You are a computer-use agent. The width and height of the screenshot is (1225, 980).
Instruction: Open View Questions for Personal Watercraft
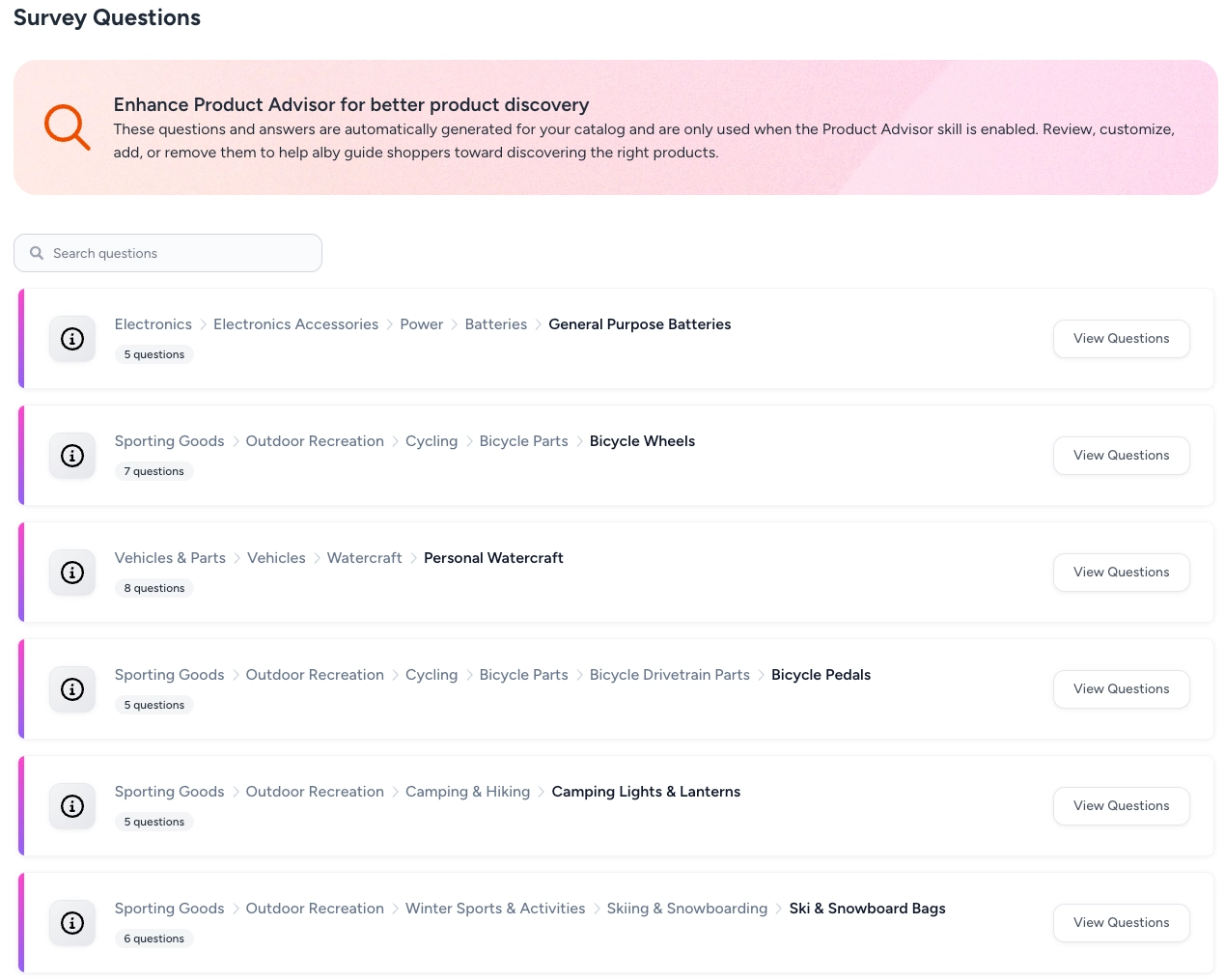(1121, 573)
